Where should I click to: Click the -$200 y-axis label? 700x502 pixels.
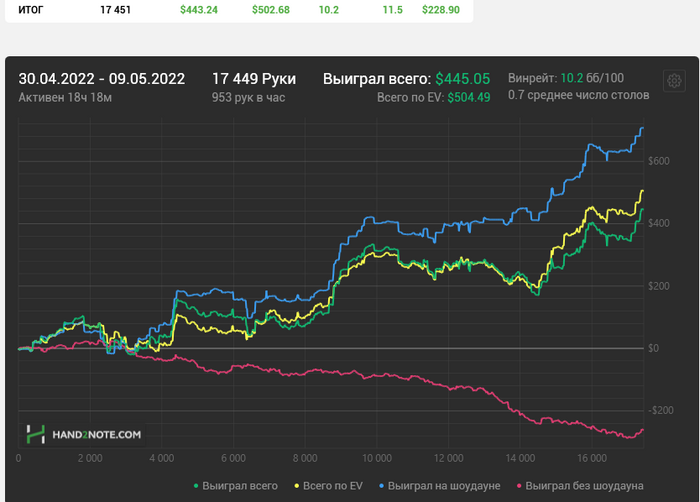tap(661, 410)
